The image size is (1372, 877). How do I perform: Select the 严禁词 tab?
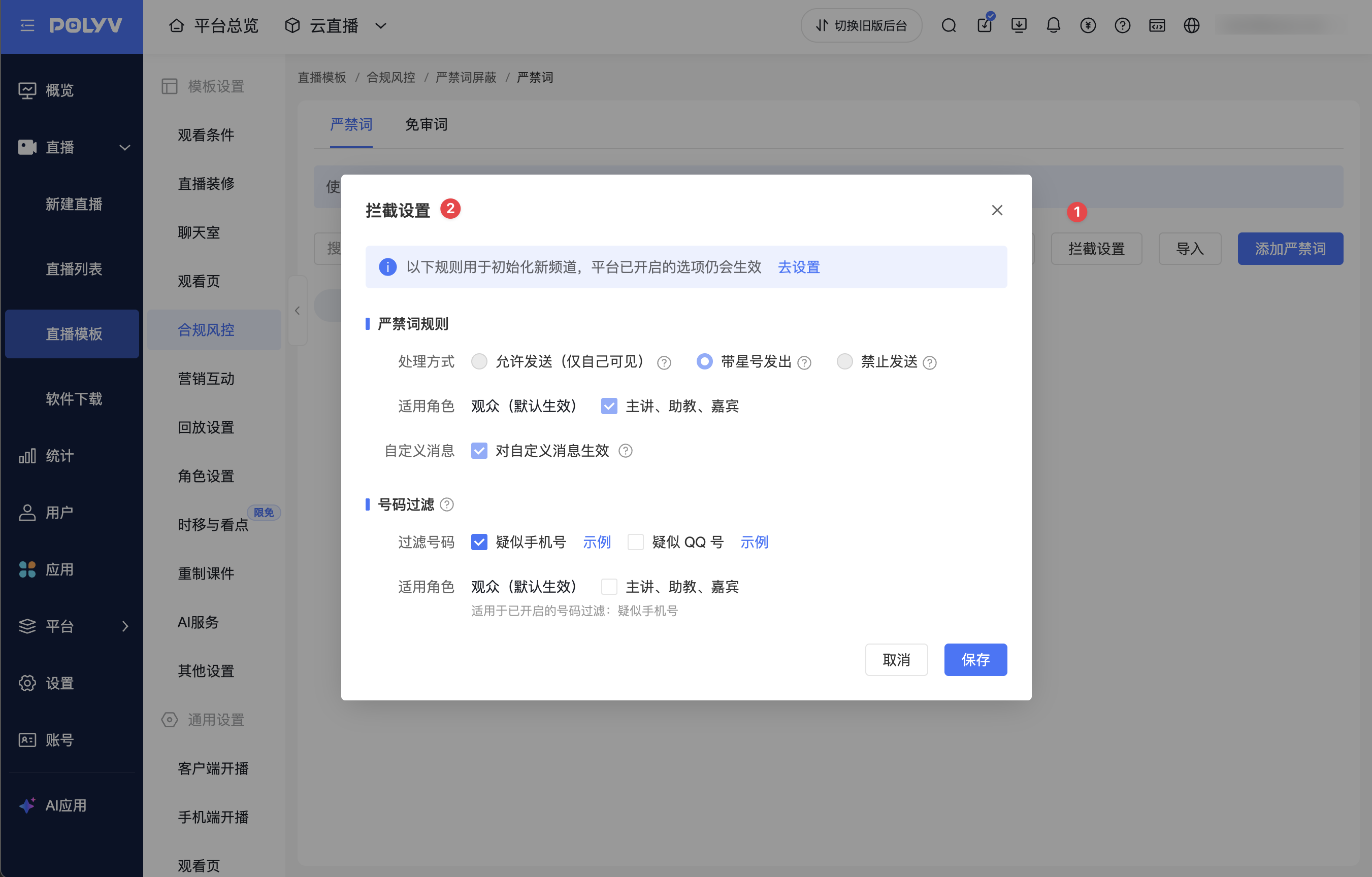pos(351,125)
